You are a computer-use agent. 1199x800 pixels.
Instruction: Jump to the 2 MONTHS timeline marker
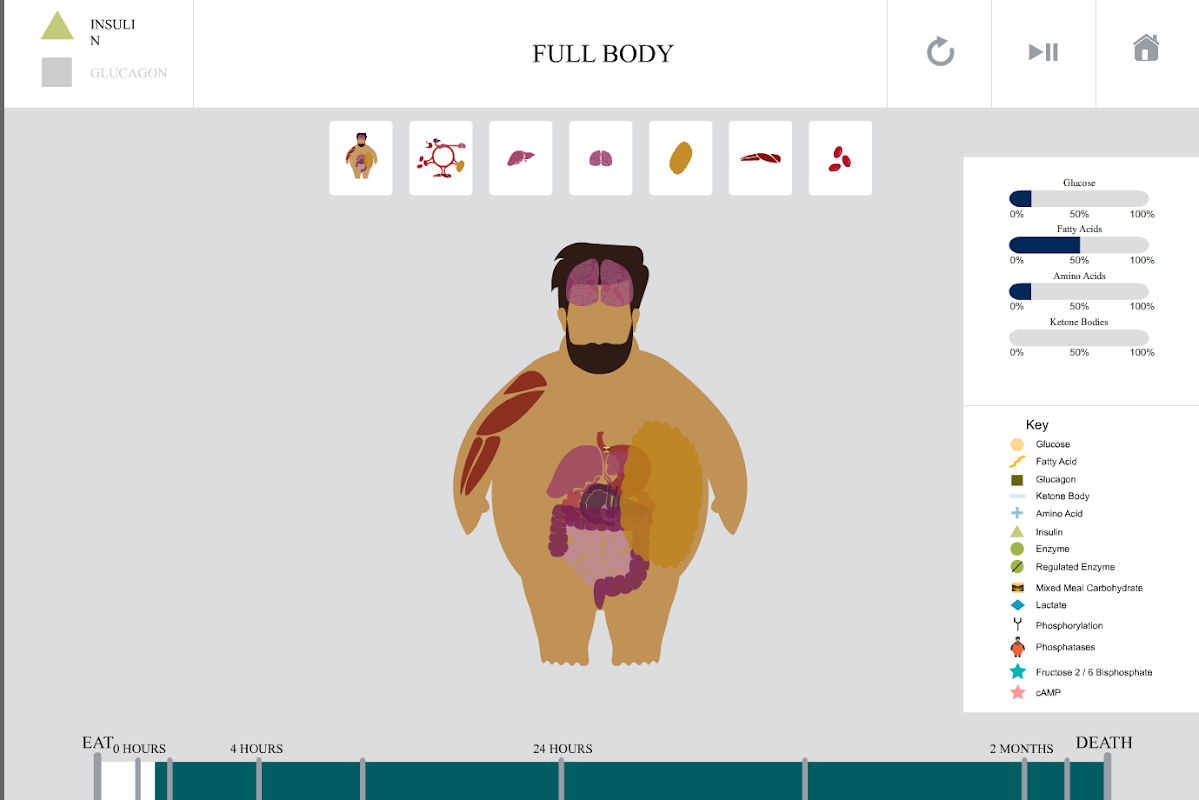(x=1024, y=779)
